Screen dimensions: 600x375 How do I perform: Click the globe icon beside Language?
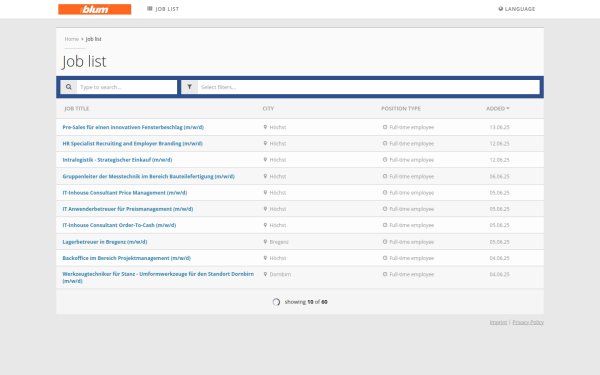501,9
